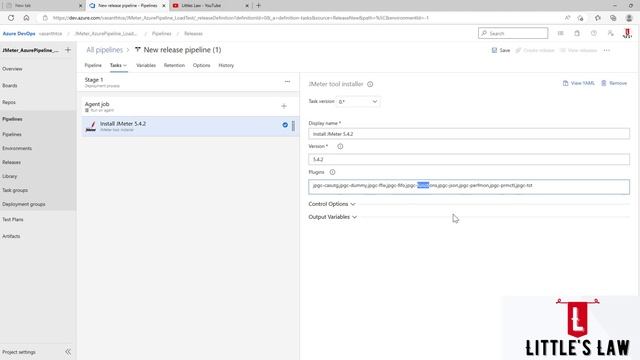Screen dimensions: 640x360
Task: Add new item with project plus icon
Action: coord(68,50)
